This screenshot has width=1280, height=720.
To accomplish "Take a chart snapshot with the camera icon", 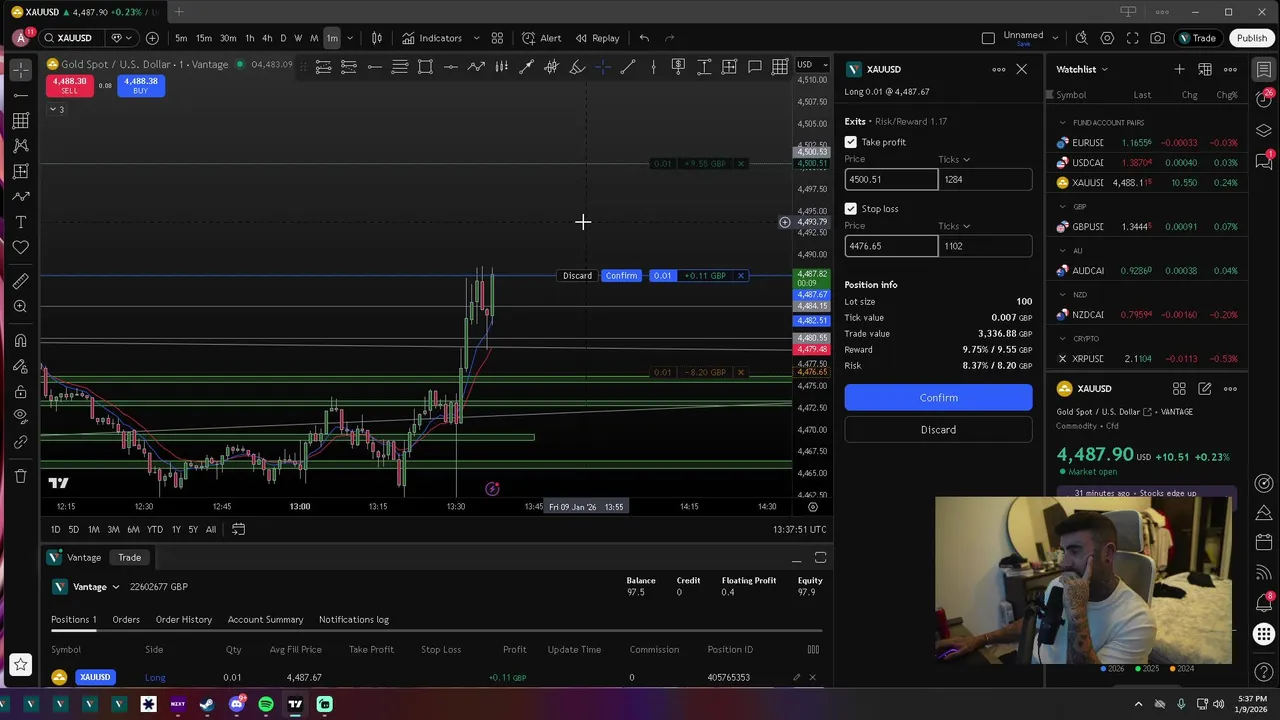I will [x=1157, y=38].
